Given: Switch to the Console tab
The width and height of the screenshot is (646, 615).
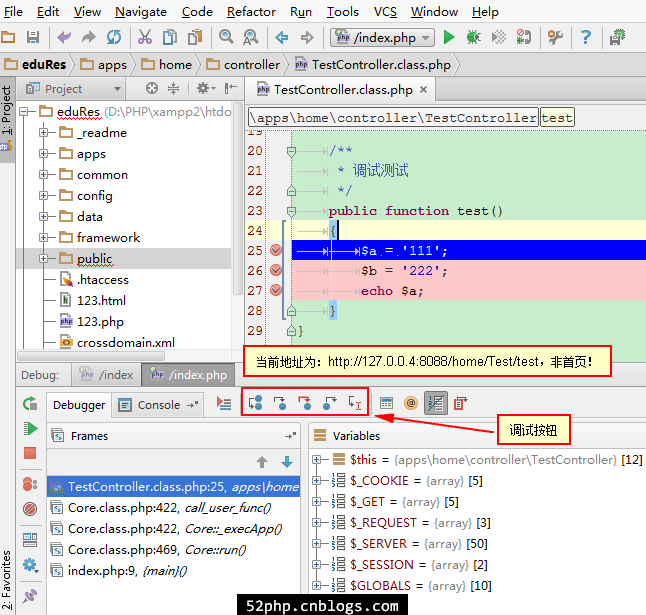Looking at the screenshot, I should 158,405.
